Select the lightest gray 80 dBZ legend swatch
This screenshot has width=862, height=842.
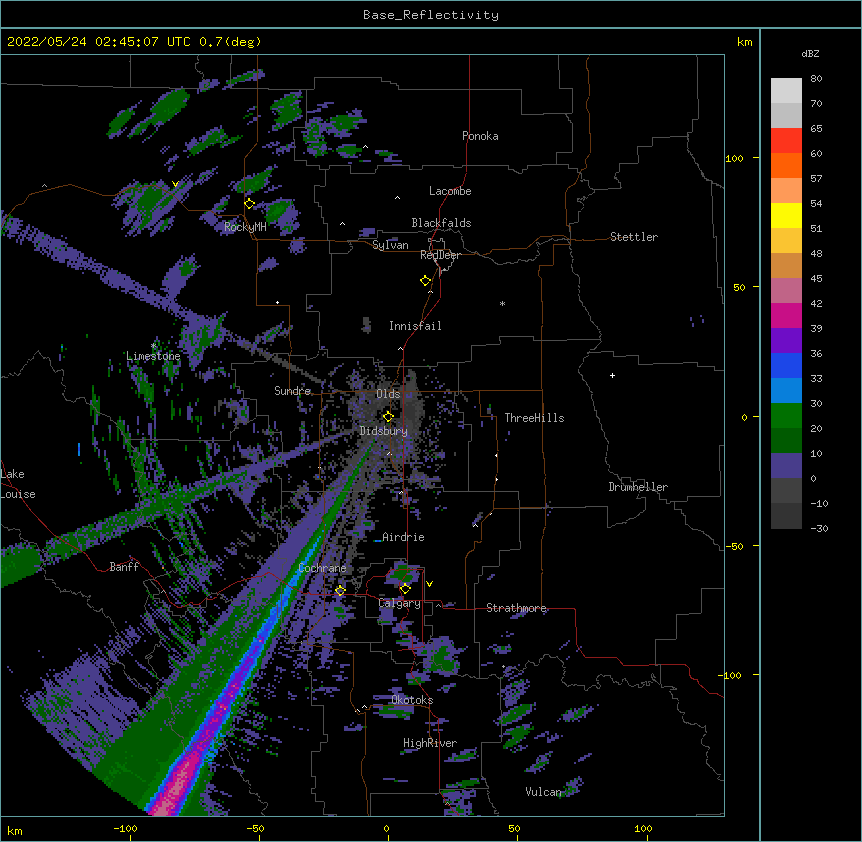click(786, 91)
